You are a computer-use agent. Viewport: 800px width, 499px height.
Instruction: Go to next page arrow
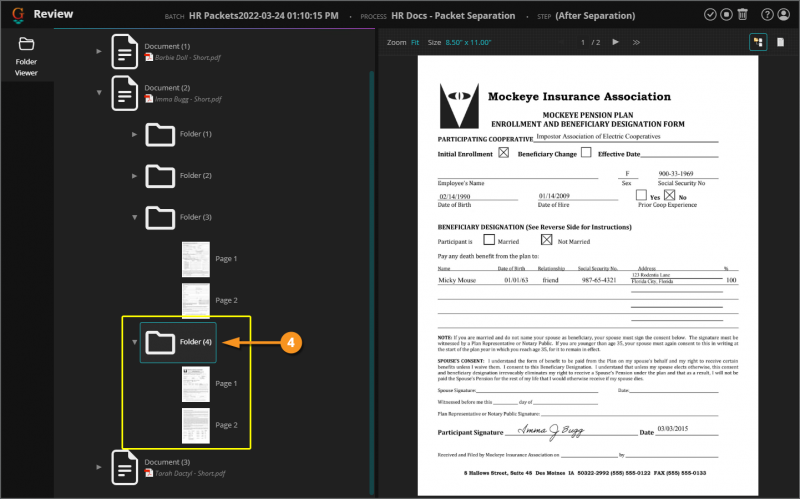click(615, 42)
